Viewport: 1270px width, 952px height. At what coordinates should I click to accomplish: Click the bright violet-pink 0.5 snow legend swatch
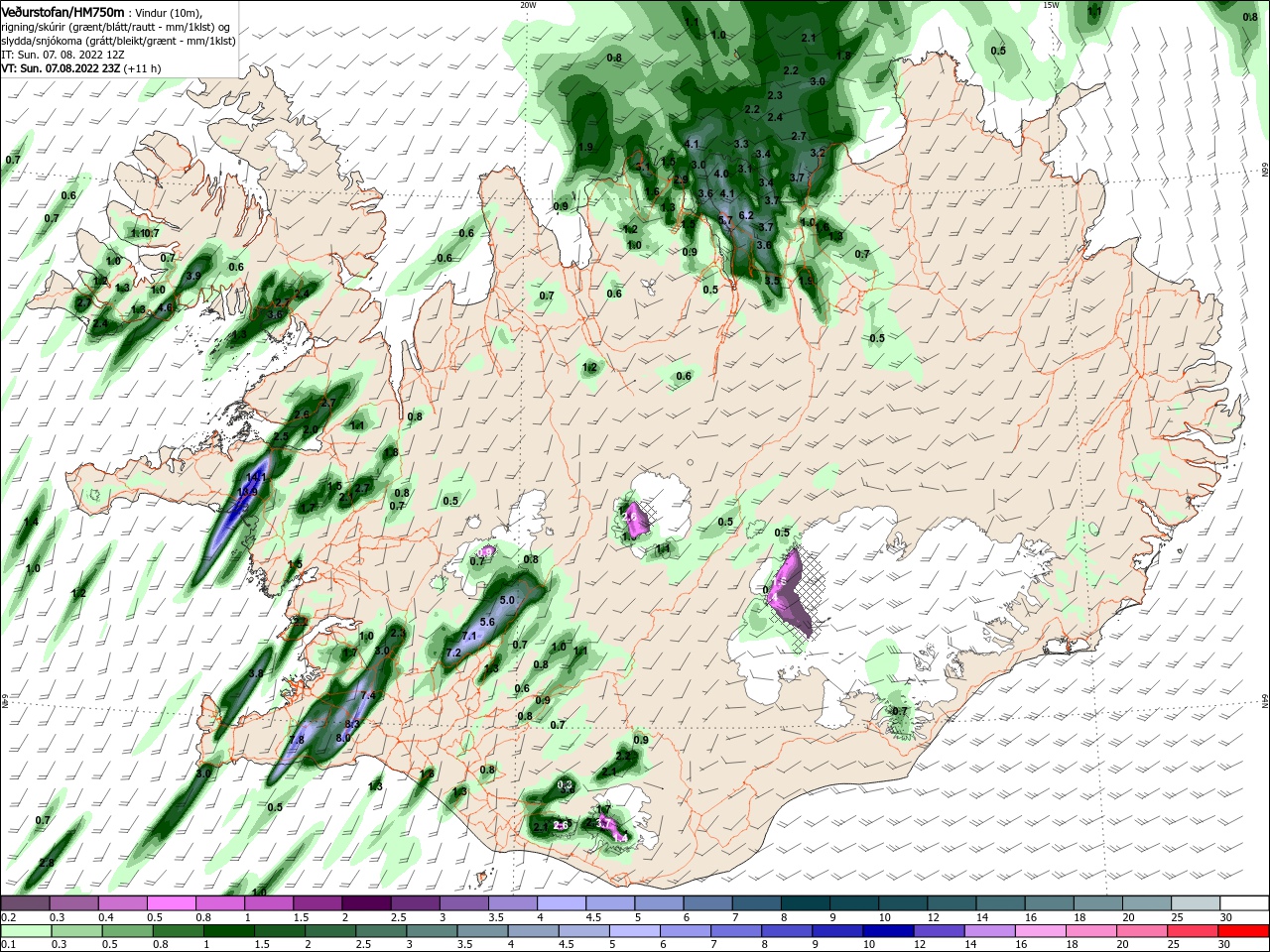(172, 903)
